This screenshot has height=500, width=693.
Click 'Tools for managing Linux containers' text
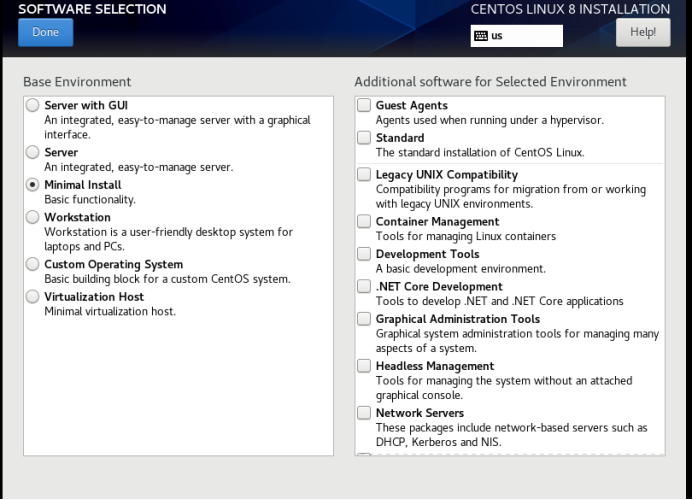[466, 237]
